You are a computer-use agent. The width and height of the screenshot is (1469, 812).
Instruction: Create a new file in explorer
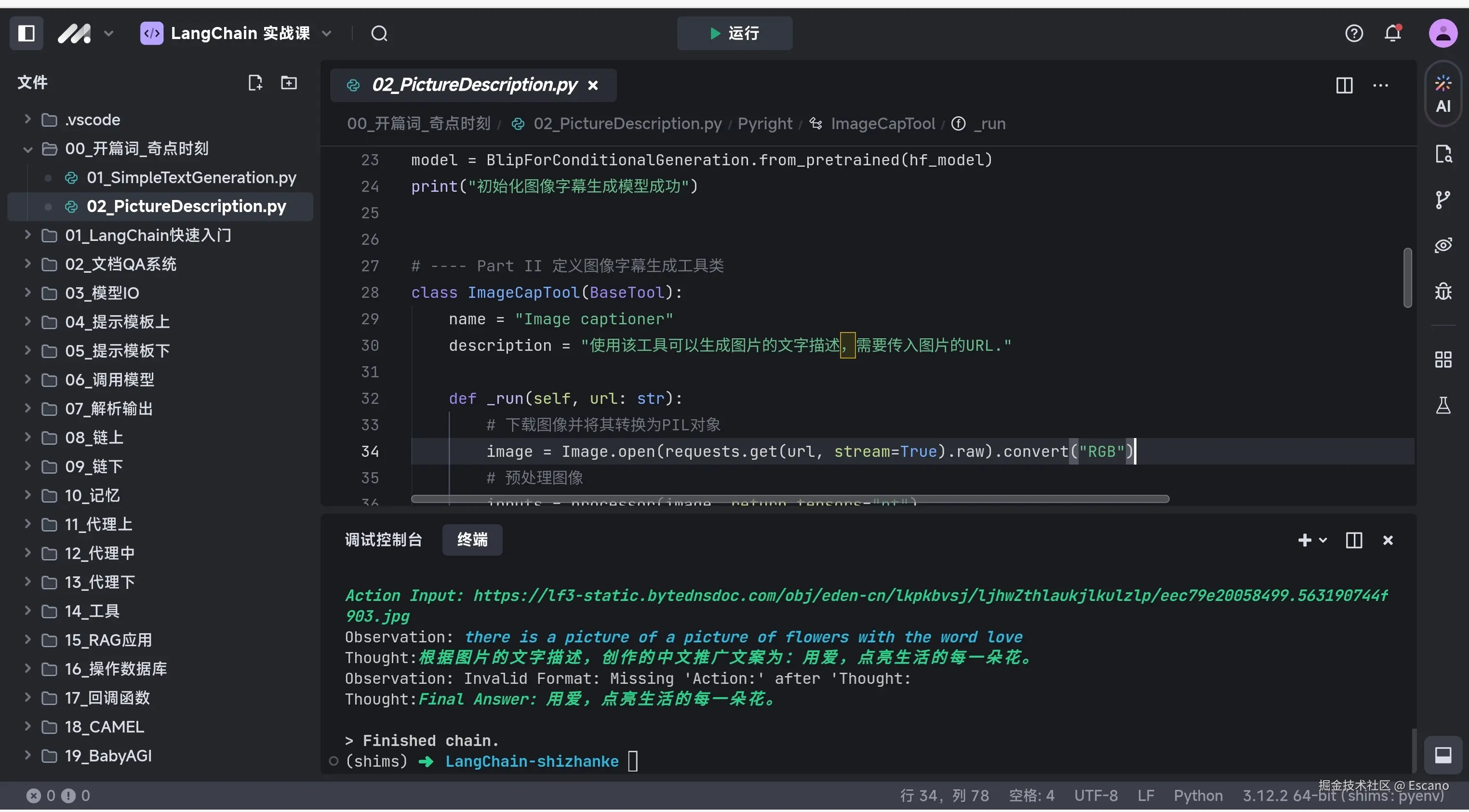click(x=255, y=83)
